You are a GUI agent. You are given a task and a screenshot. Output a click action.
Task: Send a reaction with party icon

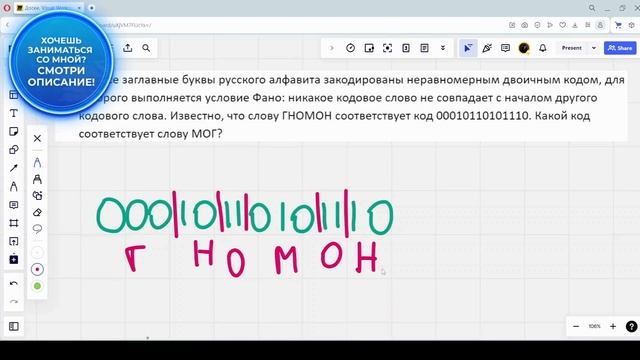coord(487,48)
